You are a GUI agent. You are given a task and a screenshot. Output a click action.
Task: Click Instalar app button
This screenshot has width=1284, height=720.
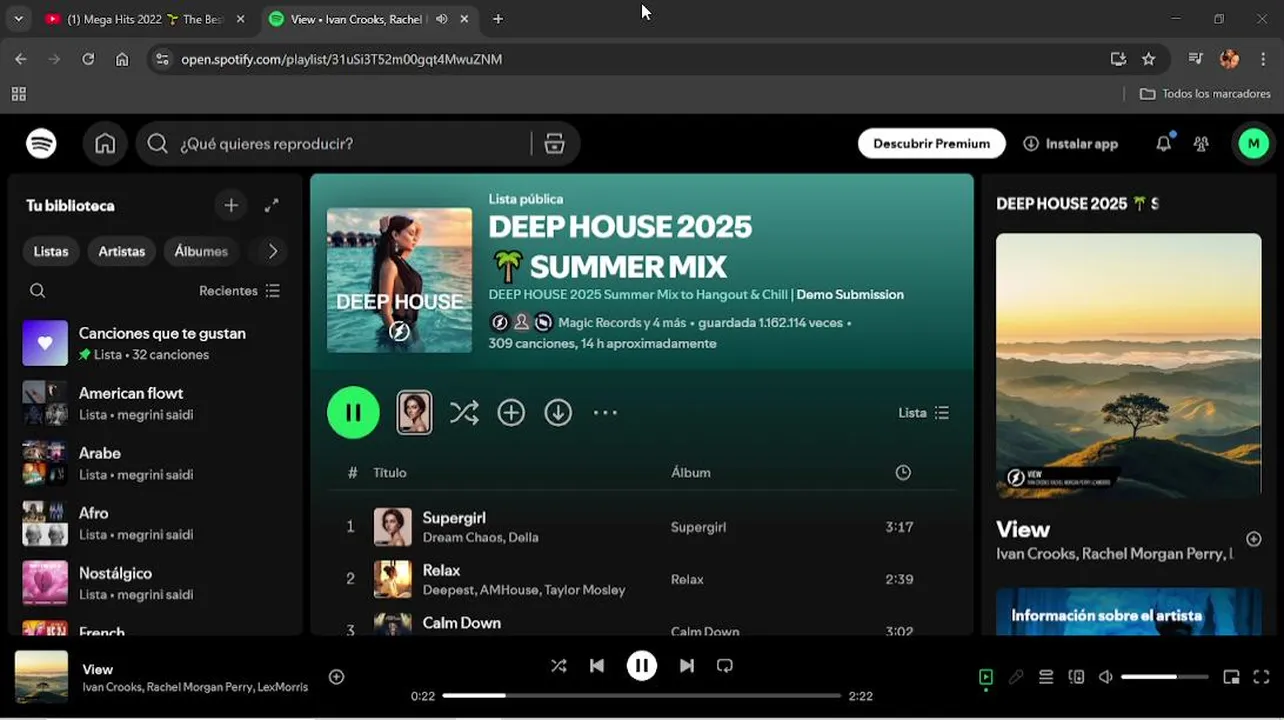(x=1070, y=144)
